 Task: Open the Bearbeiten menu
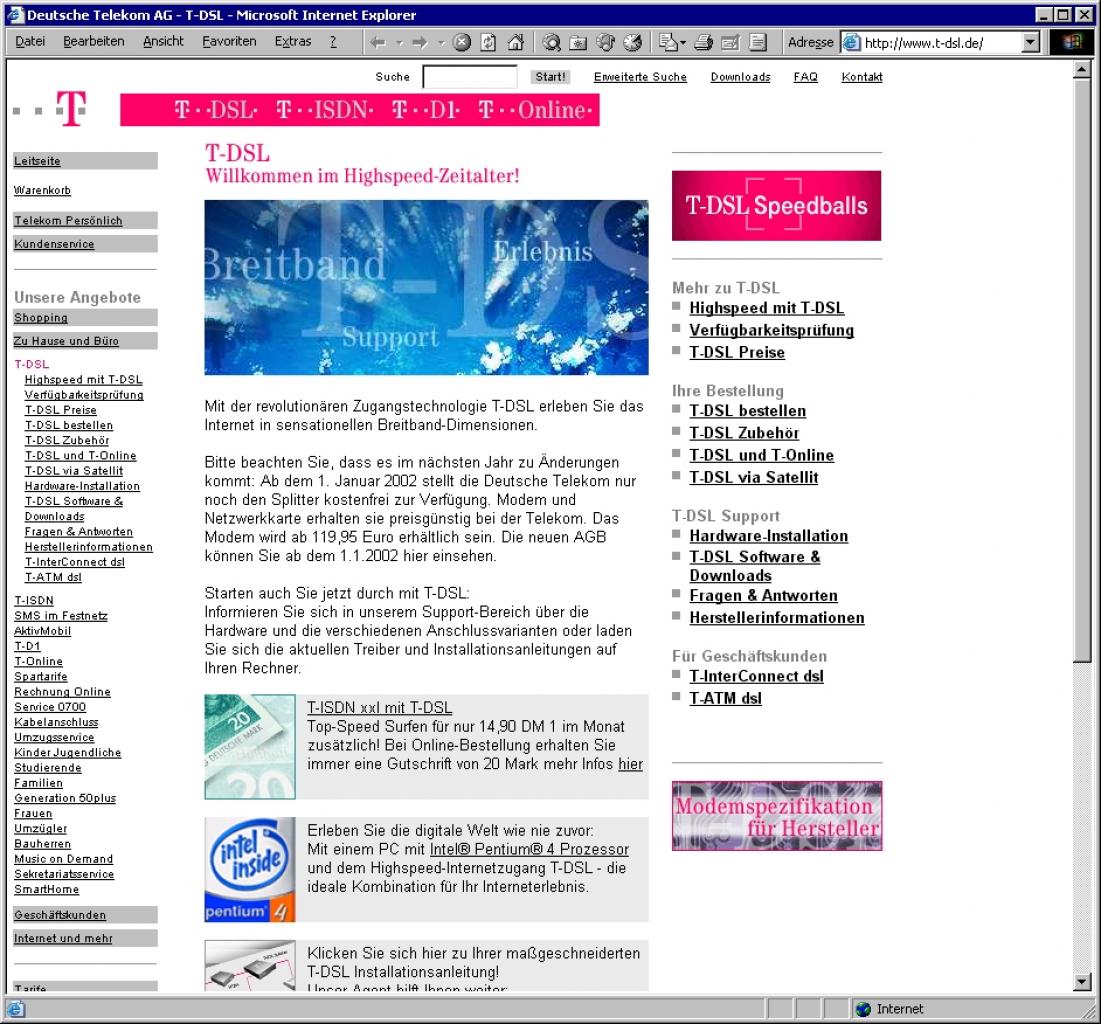click(93, 41)
